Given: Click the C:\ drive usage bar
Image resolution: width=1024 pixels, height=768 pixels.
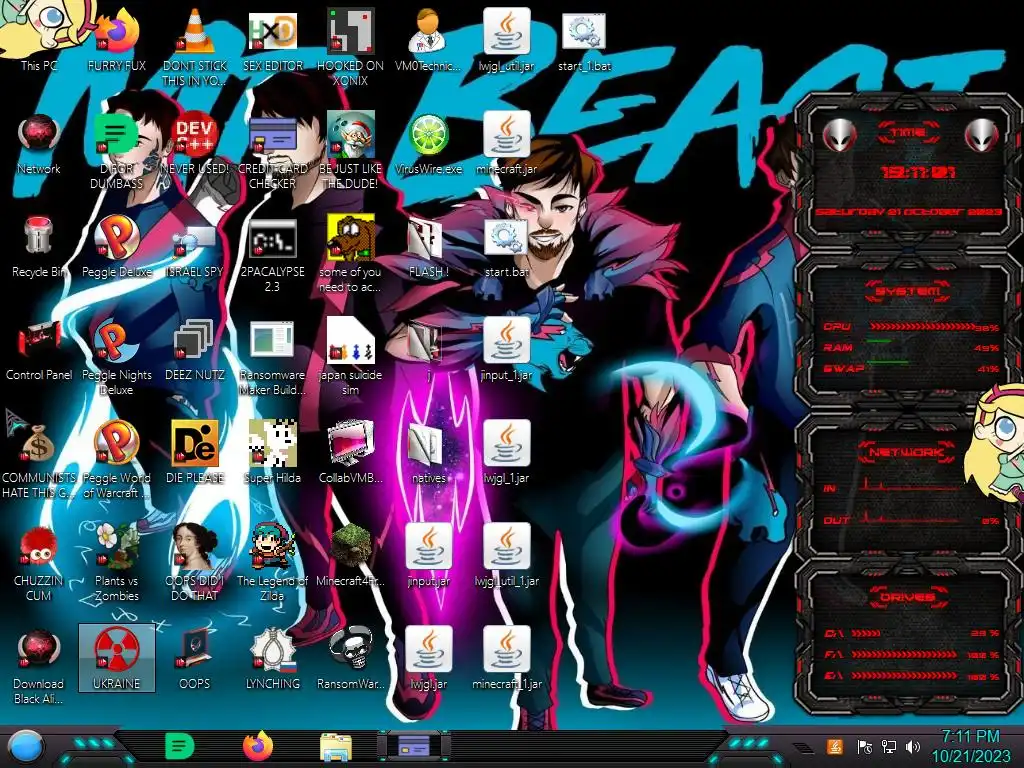Looking at the screenshot, I should click(x=867, y=633).
